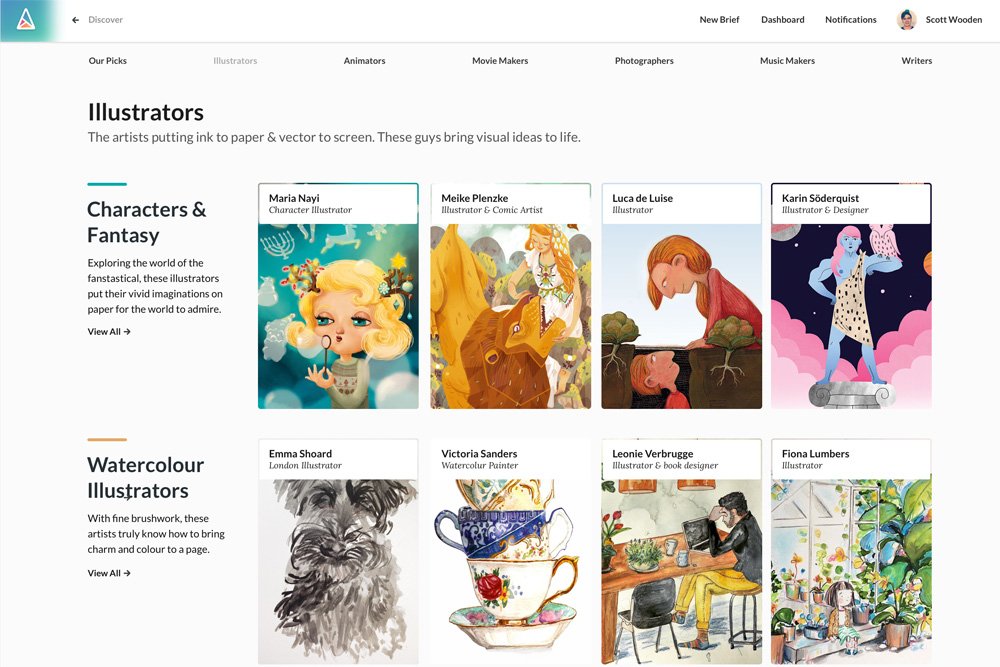The image size is (1000, 667).
Task: Select the Movie Makers tab
Action: (x=500, y=61)
